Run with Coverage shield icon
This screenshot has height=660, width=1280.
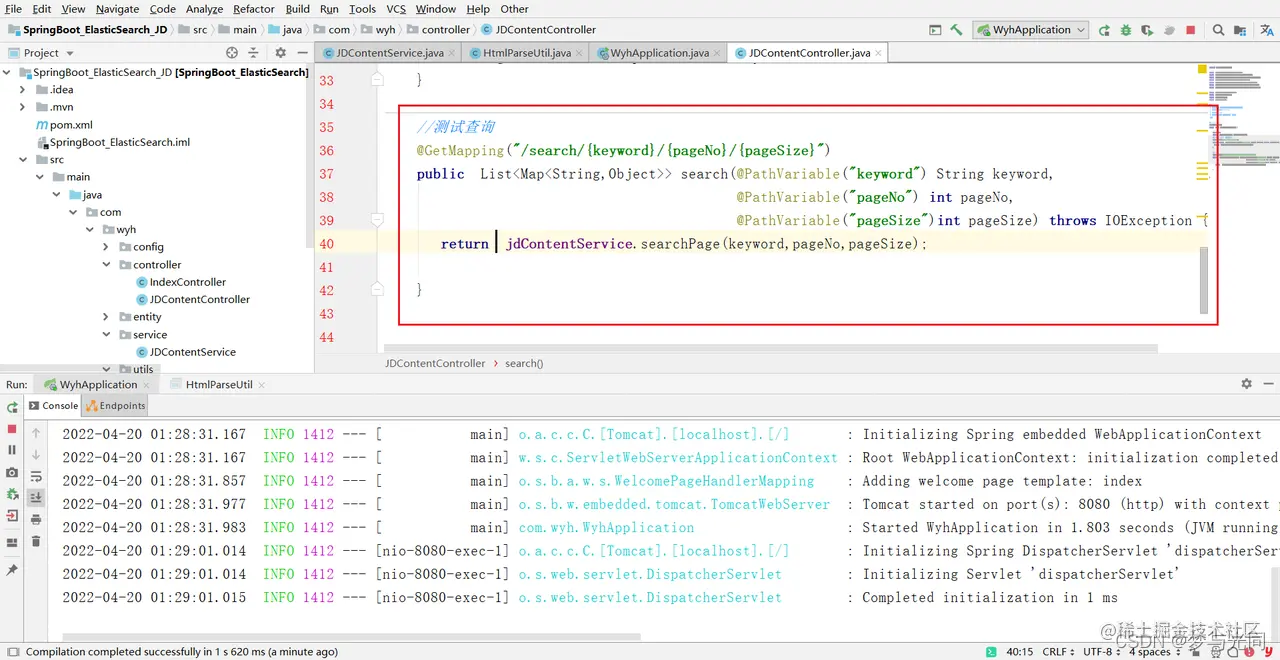1147,30
